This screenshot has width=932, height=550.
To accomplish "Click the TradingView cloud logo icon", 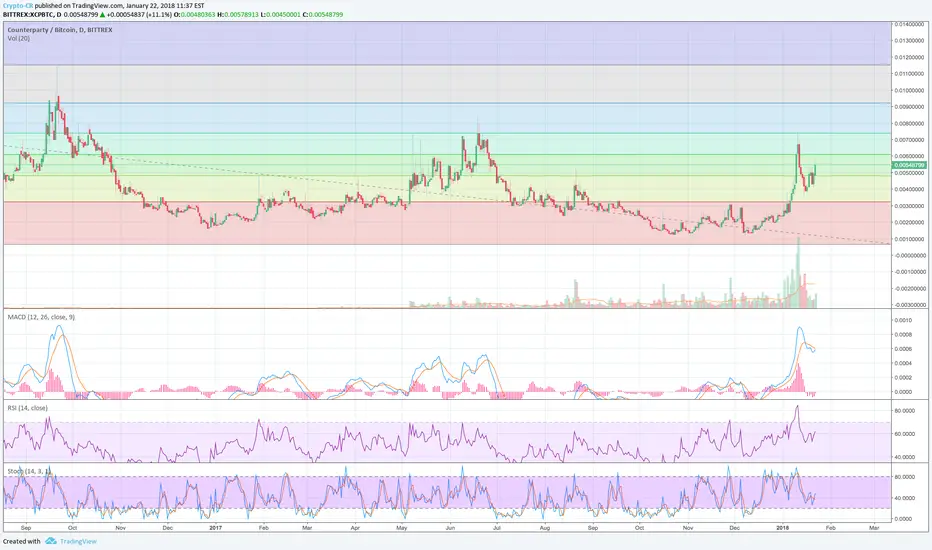I will pos(51,541).
